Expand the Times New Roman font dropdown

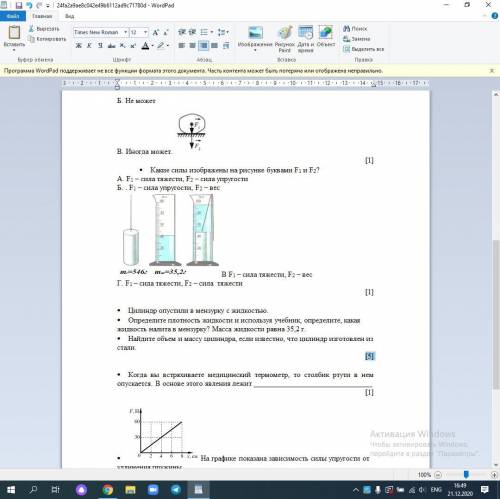pyautogui.click(x=126, y=32)
